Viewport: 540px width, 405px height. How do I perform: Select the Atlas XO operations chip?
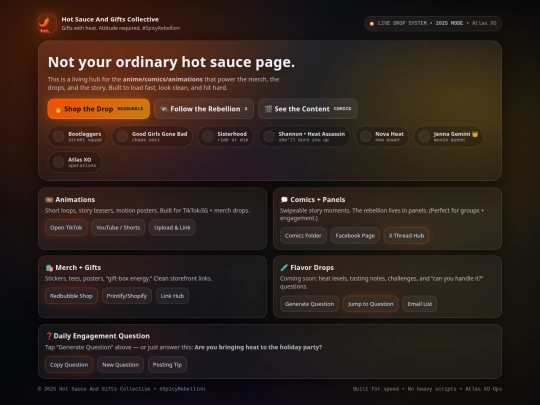74,162
